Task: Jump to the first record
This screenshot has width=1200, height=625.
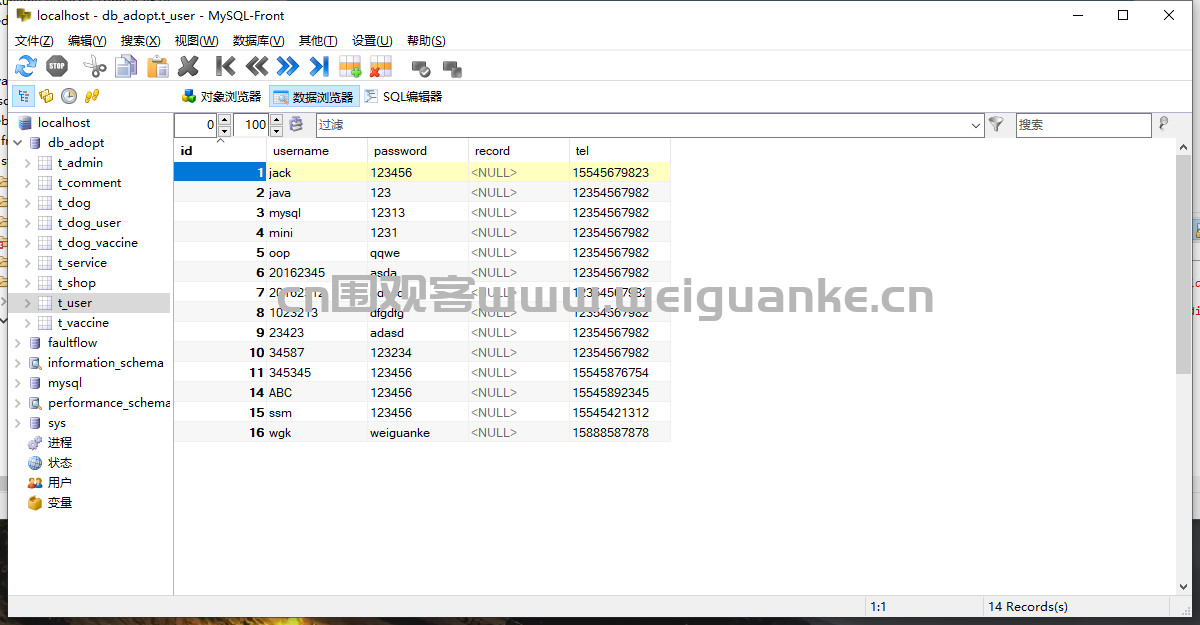Action: [226, 67]
